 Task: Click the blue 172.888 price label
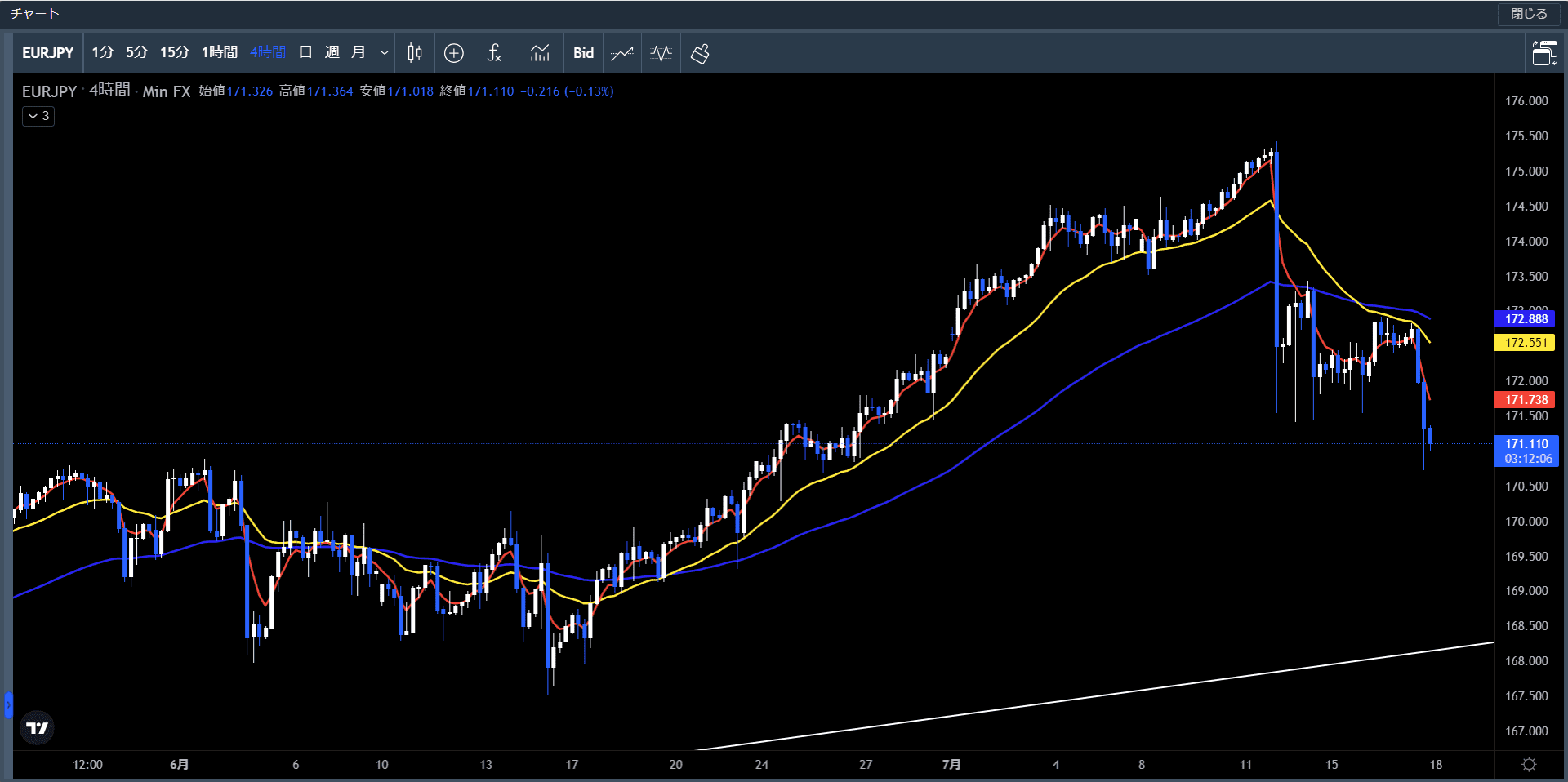click(1525, 319)
